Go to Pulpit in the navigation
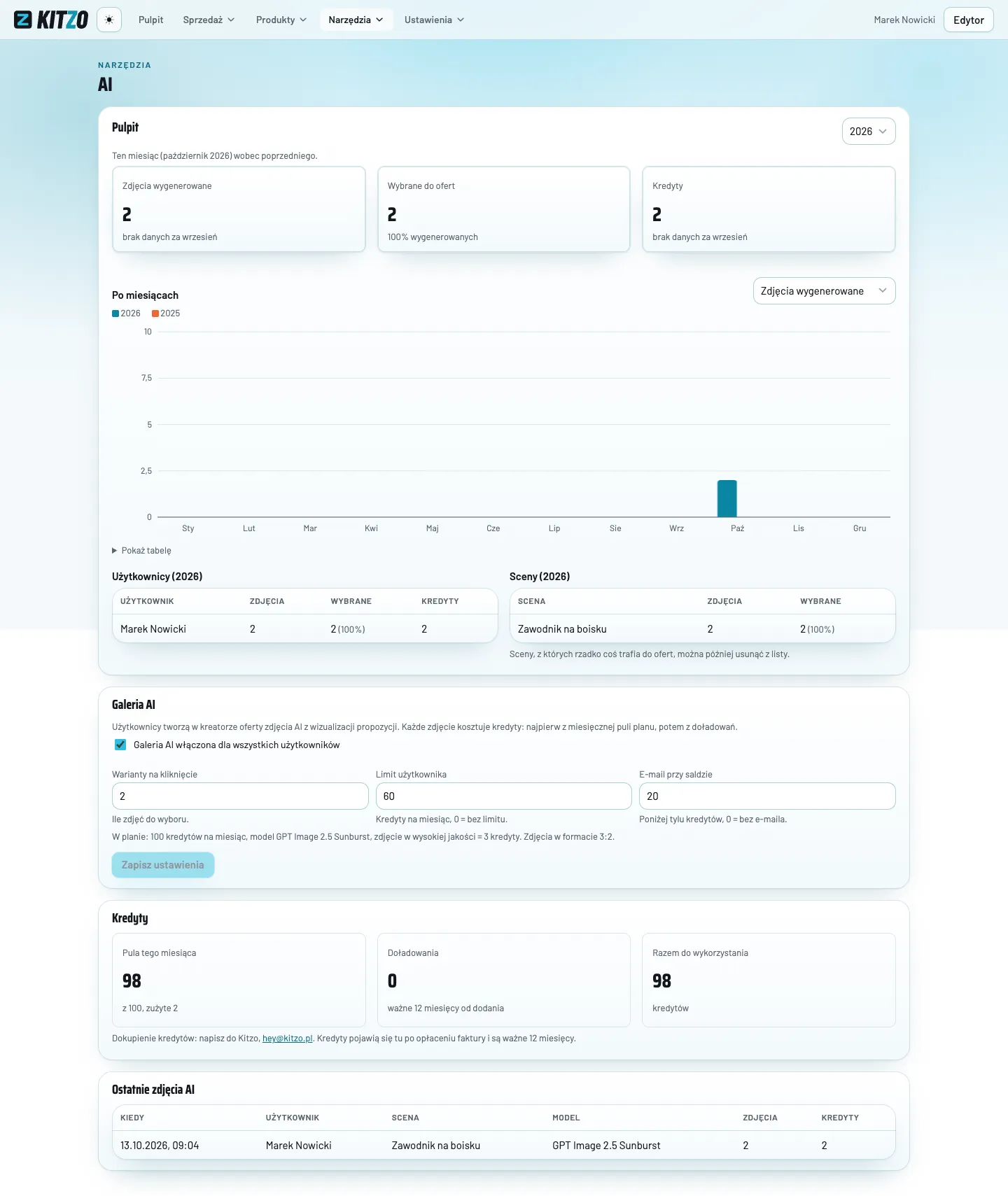The image size is (1008, 1196). 150,20
